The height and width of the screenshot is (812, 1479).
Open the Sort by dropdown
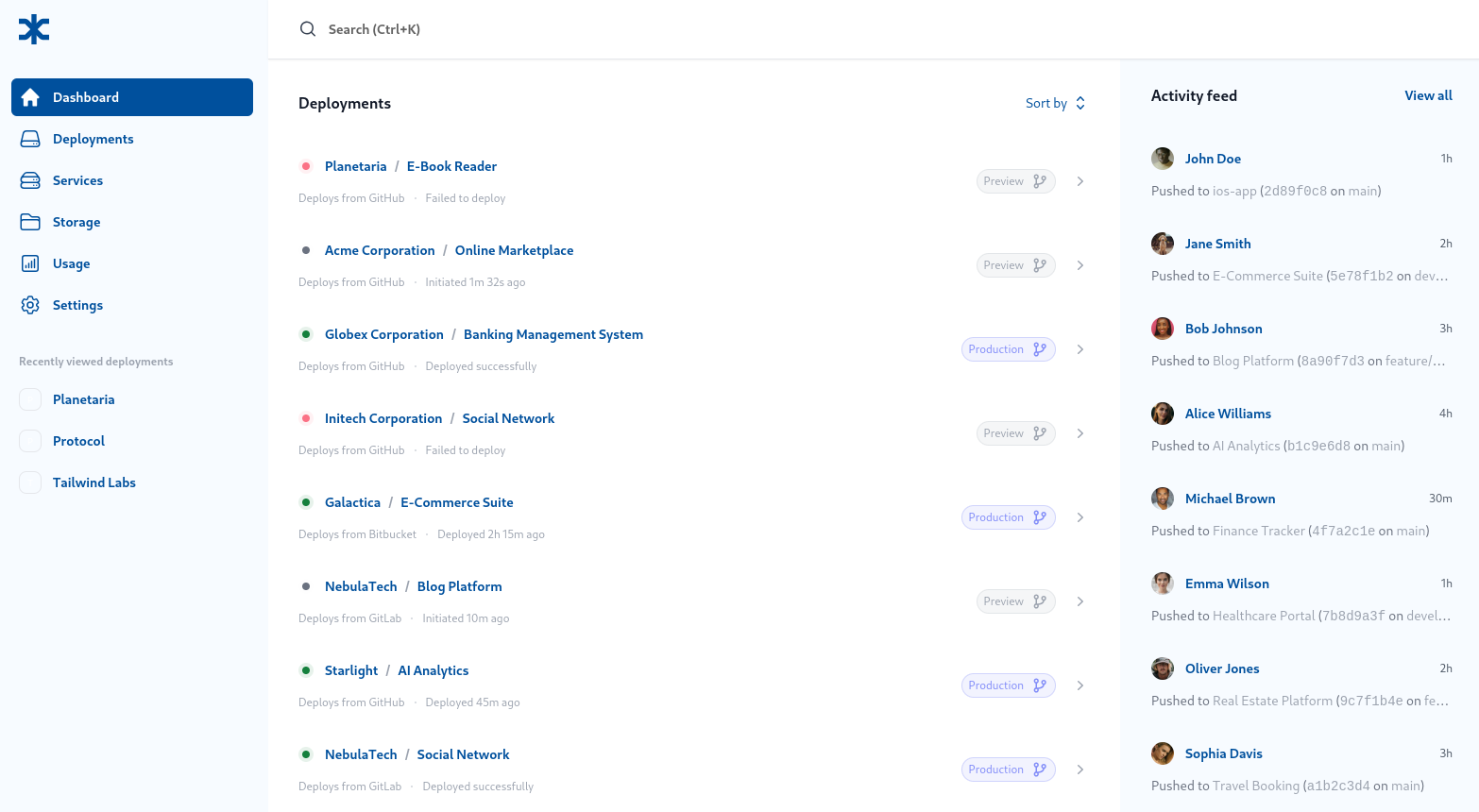tap(1055, 103)
